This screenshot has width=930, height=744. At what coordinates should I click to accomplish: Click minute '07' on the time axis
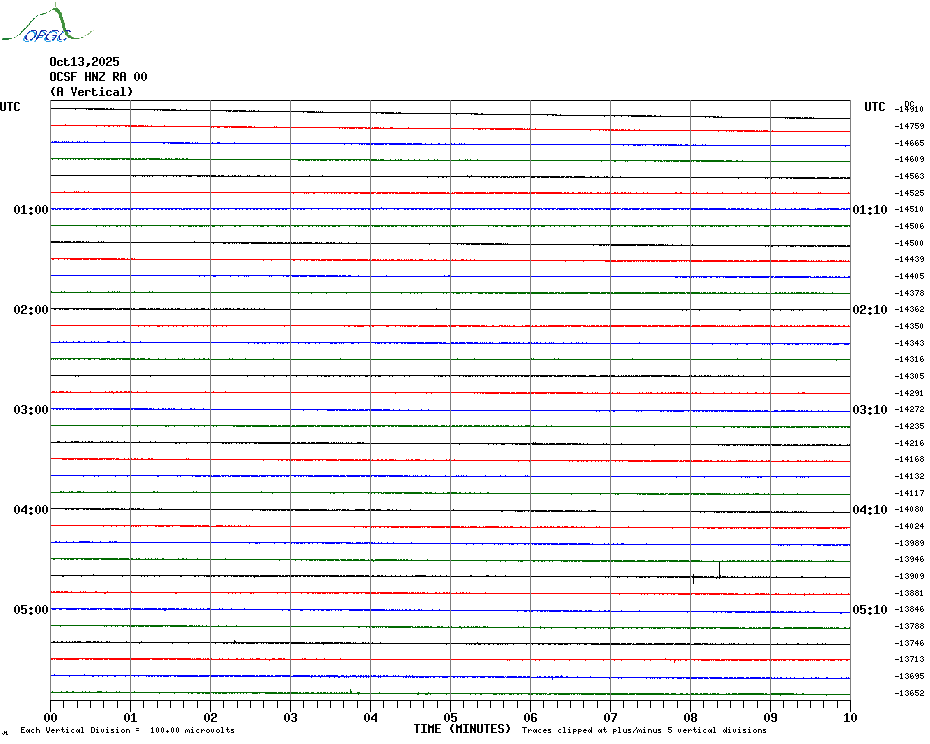[x=610, y=718]
